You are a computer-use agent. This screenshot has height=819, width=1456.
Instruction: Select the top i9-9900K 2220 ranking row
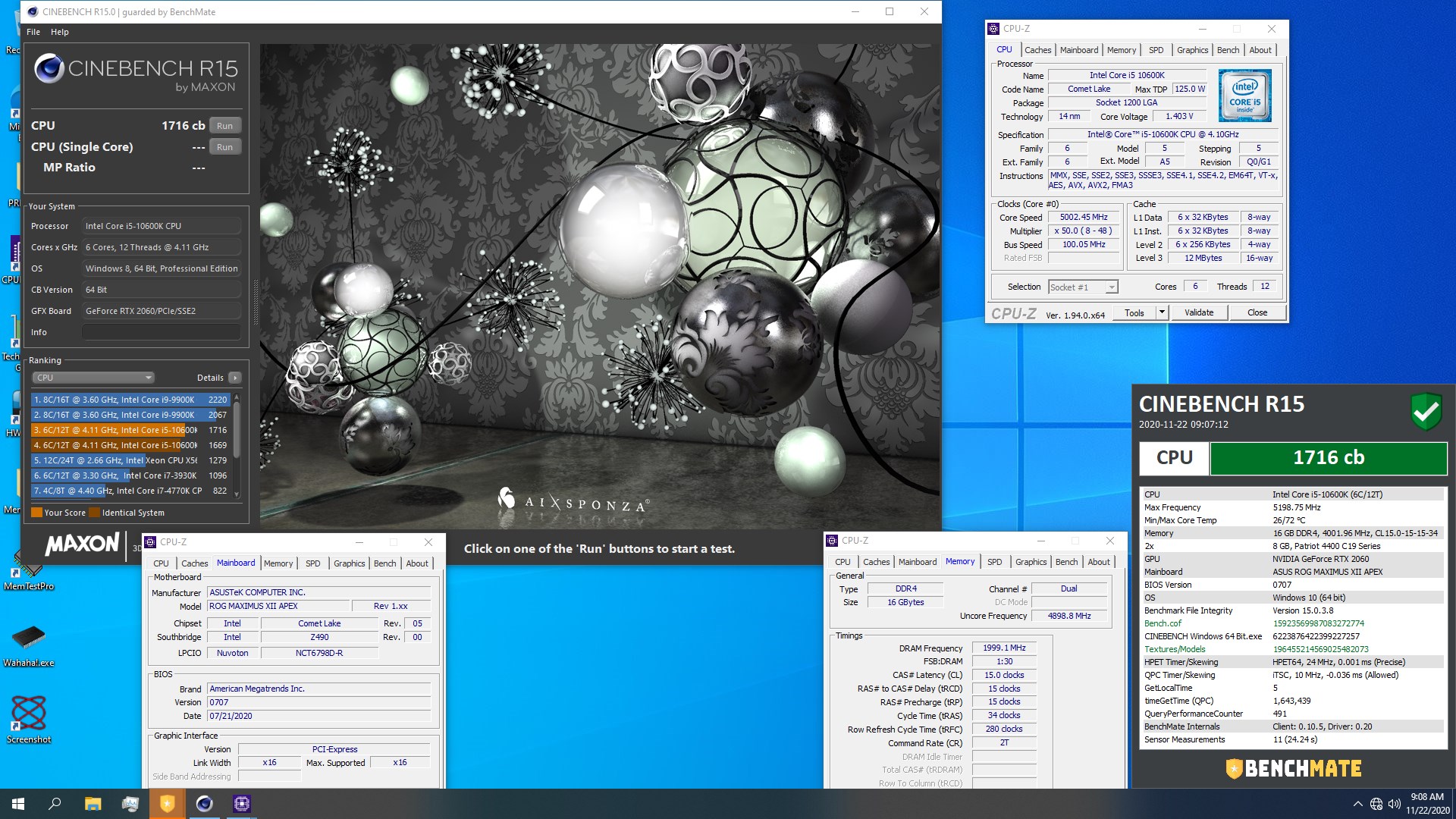coord(130,400)
